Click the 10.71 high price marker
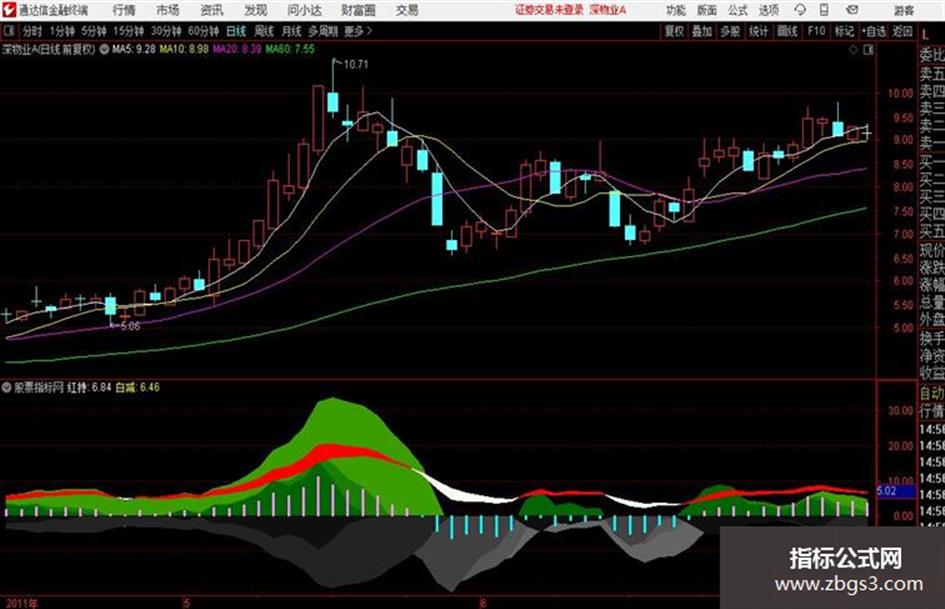Viewport: 945px width, 609px height. [356, 65]
